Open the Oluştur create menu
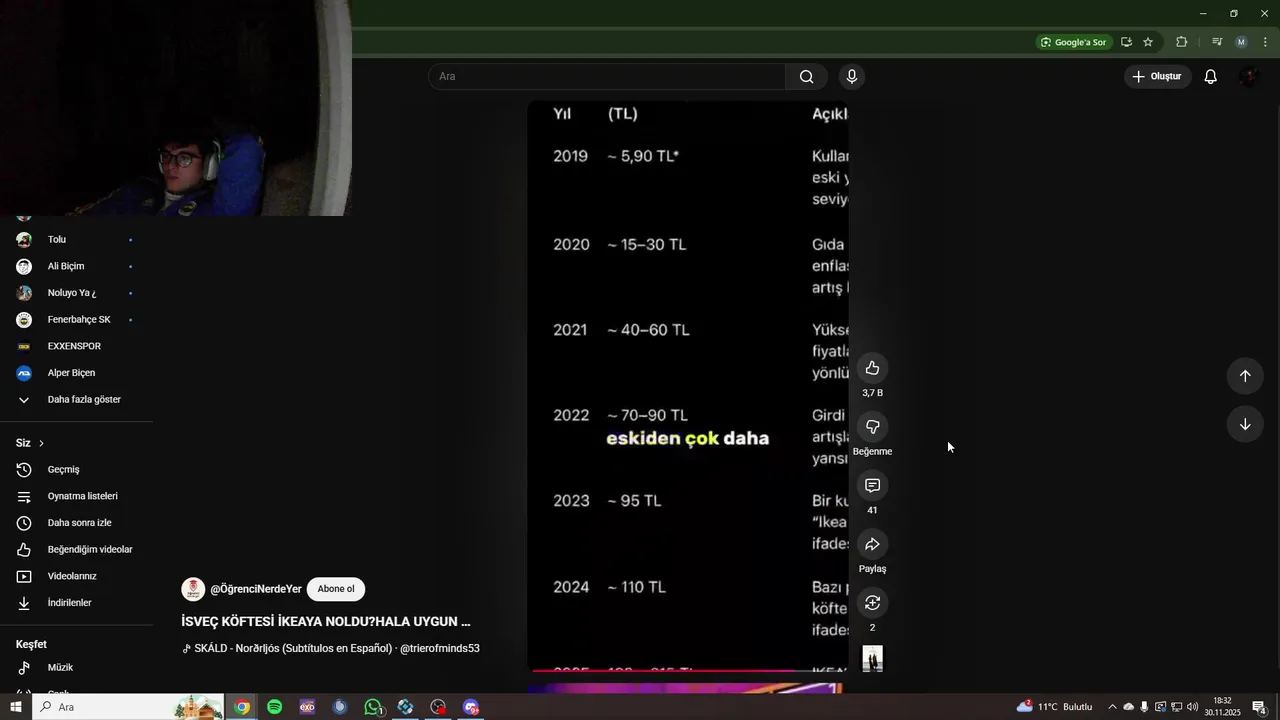This screenshot has height=720, width=1280. point(1157,77)
